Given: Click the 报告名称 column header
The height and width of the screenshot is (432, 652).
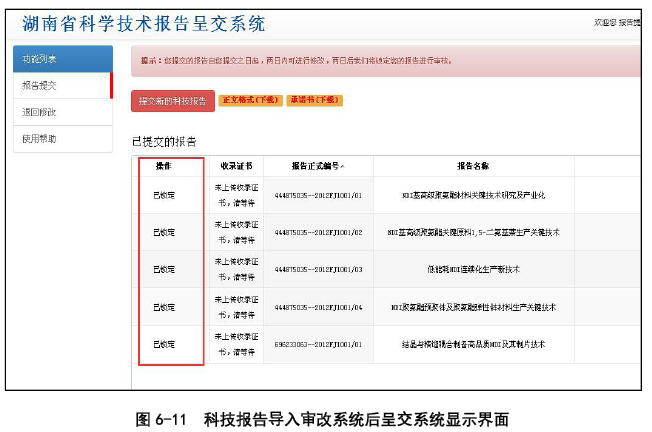Looking at the screenshot, I should (x=473, y=166).
